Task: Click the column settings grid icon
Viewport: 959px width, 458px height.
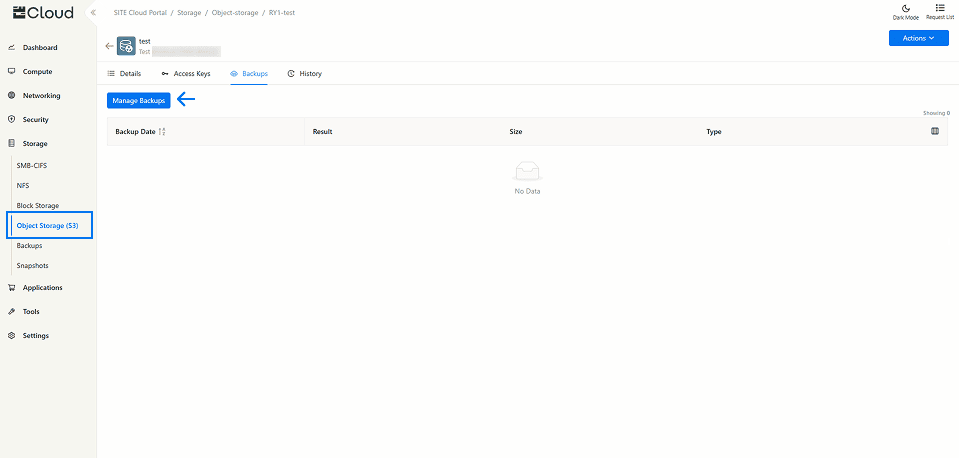Action: 935,131
